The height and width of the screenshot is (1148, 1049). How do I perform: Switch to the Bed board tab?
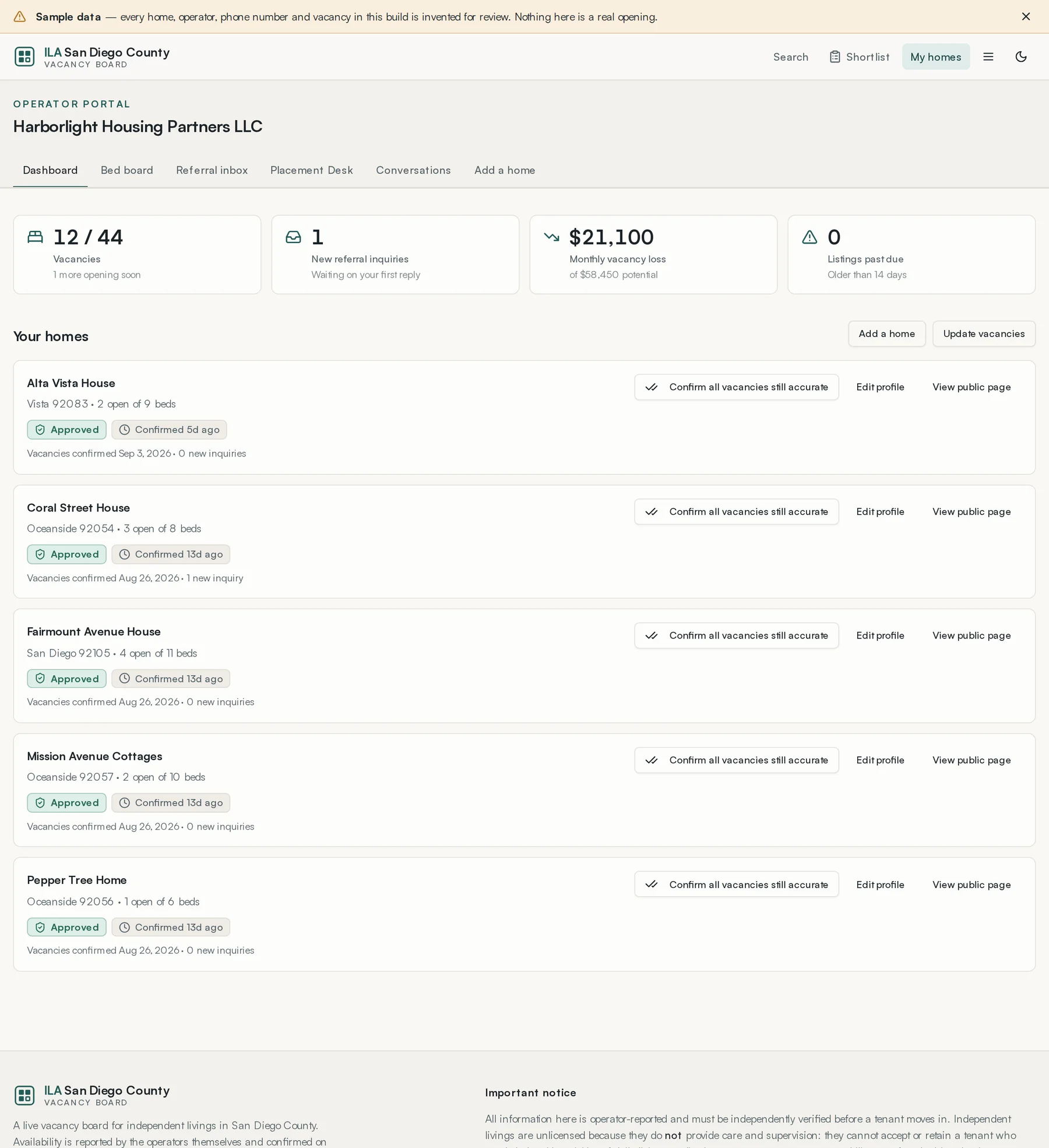(x=127, y=170)
